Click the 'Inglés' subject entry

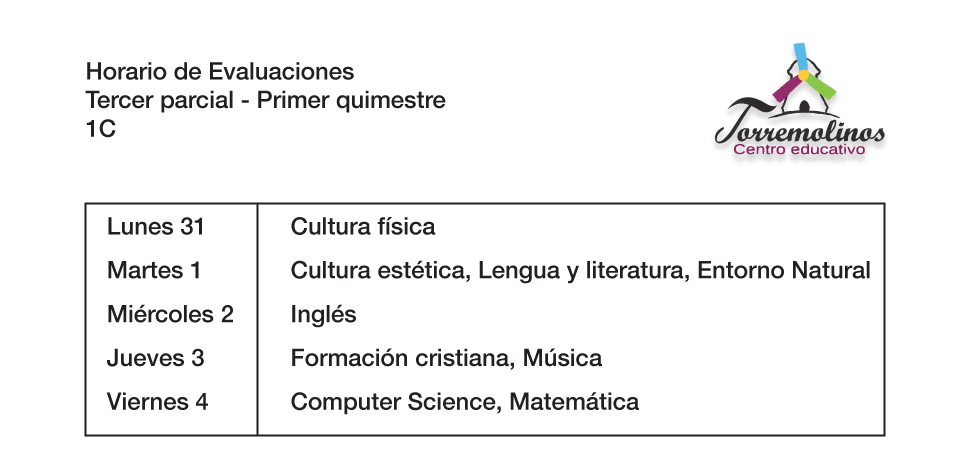323,315
